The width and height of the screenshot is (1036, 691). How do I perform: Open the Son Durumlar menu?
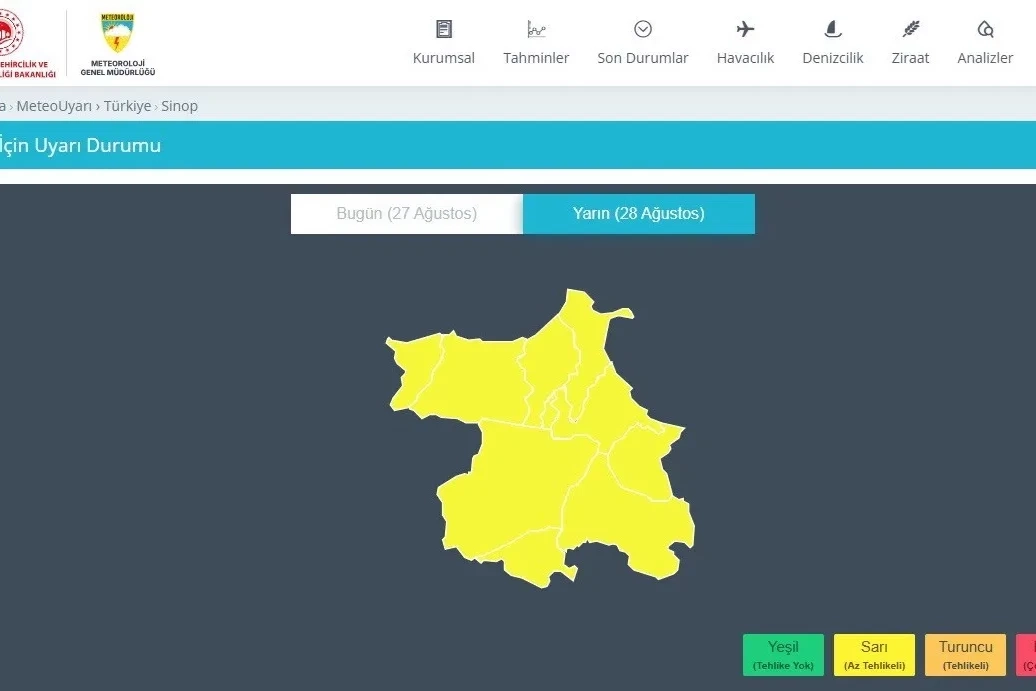pyautogui.click(x=643, y=58)
